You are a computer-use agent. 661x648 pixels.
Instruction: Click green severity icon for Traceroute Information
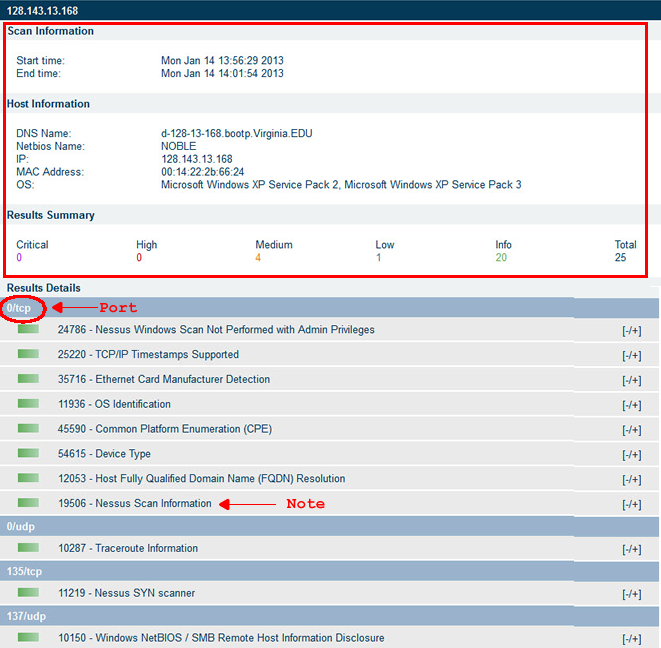[x=28, y=548]
